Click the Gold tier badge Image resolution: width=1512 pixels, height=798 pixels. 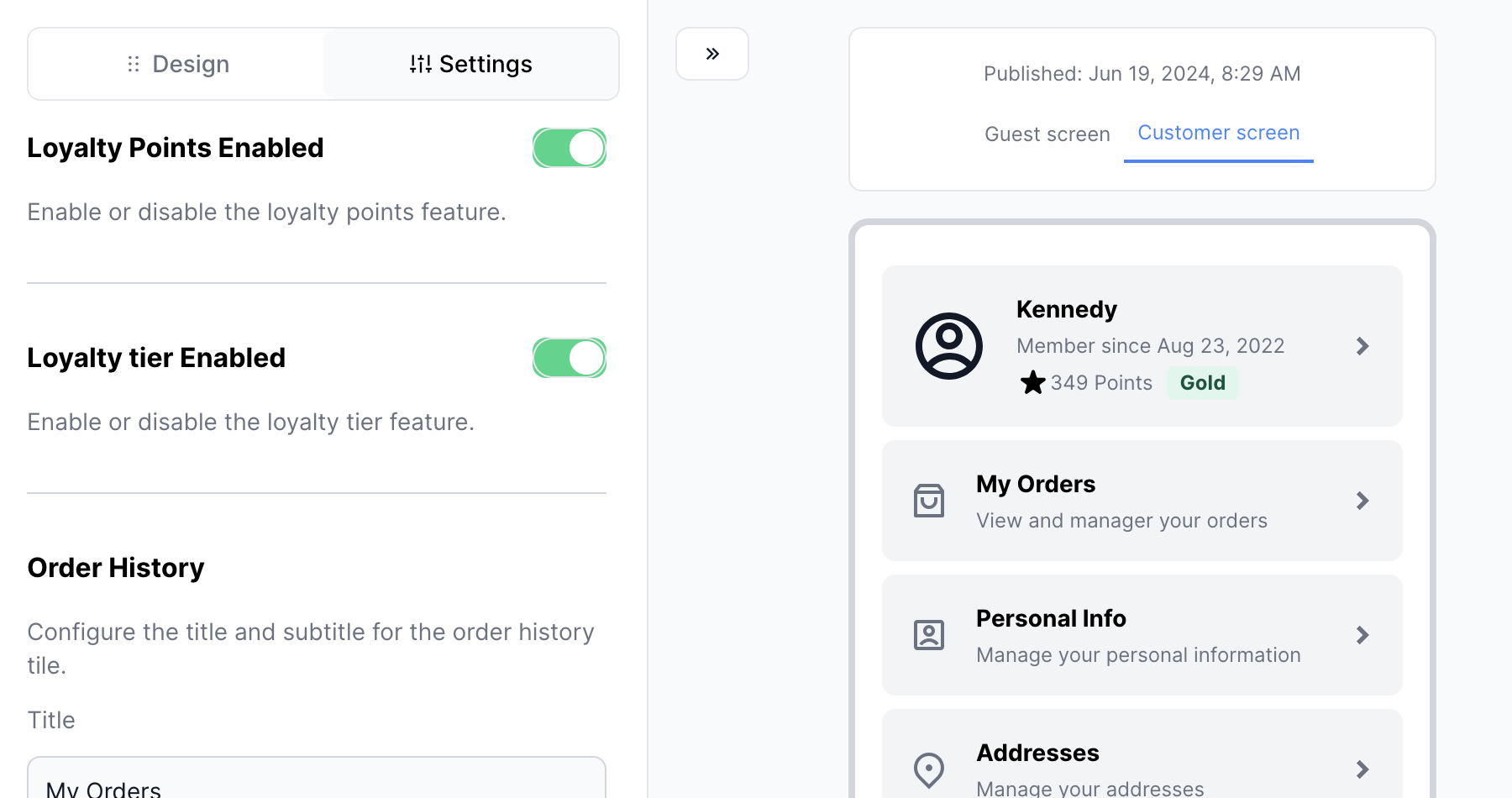[1202, 383]
